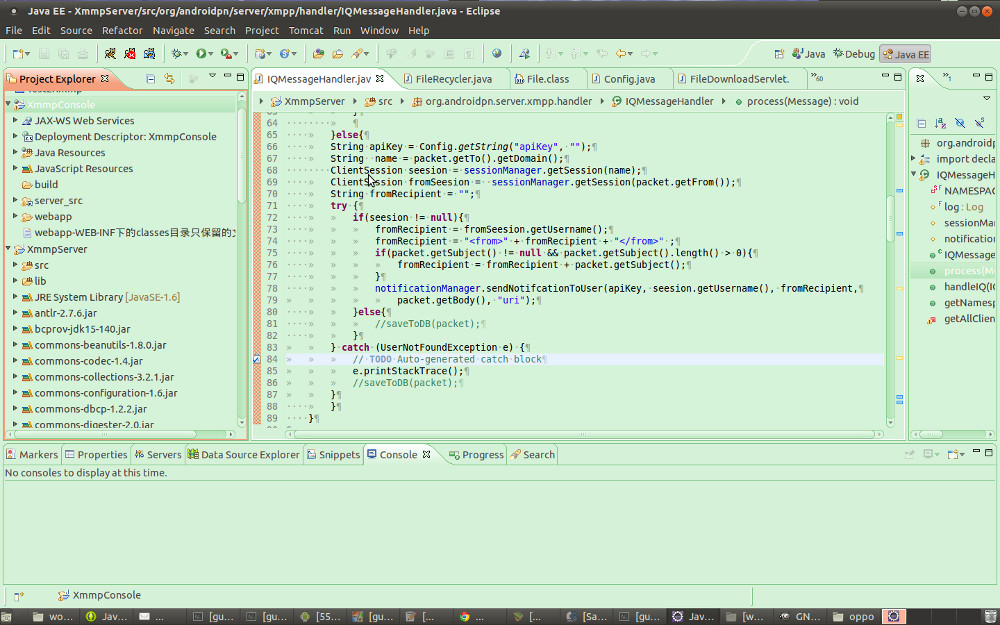Click back navigation arrow in toolbar

tap(623, 54)
